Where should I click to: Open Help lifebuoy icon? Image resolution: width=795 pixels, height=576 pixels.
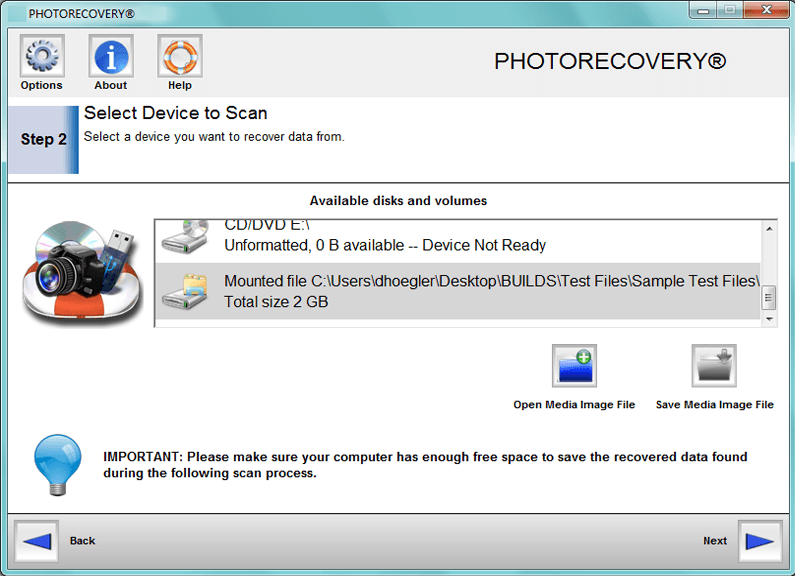click(180, 56)
